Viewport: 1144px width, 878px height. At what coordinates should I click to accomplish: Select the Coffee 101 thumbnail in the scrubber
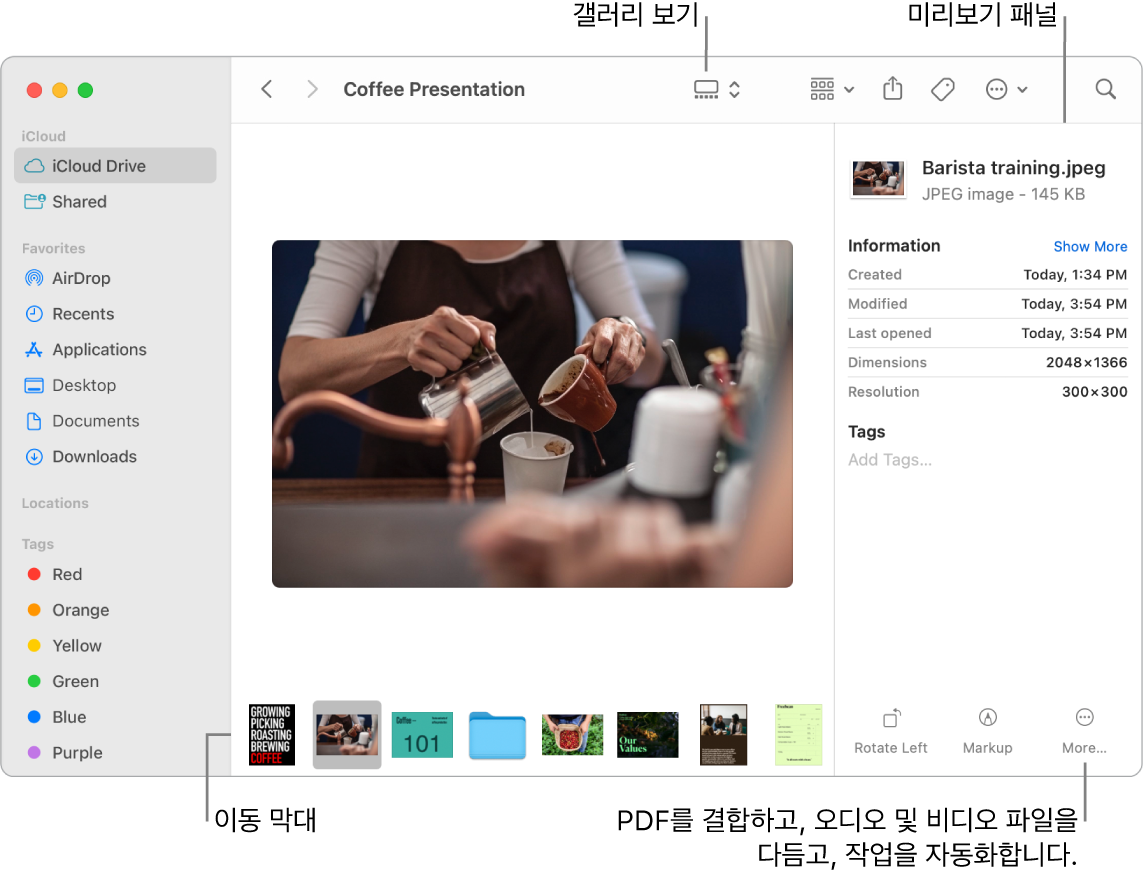coord(421,734)
